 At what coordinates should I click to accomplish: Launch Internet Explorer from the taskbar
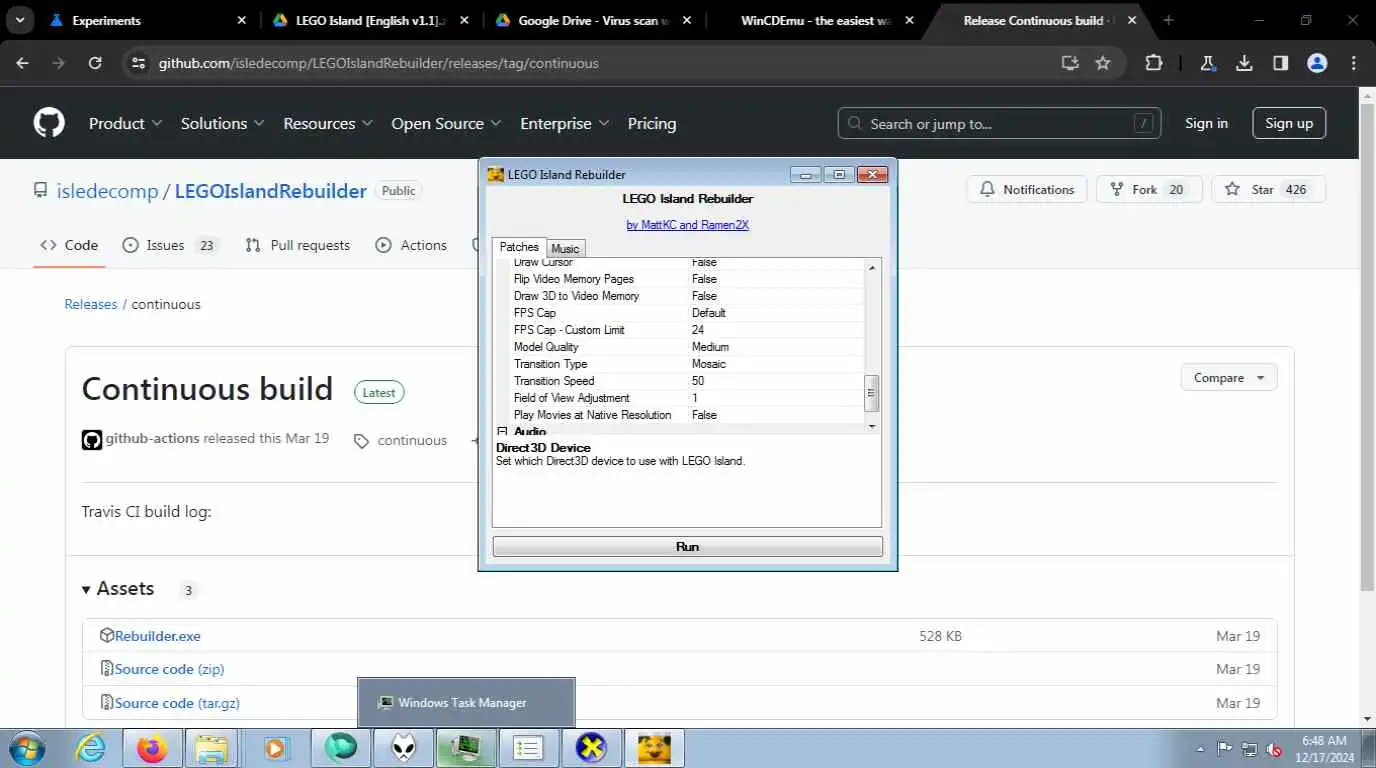(x=90, y=748)
